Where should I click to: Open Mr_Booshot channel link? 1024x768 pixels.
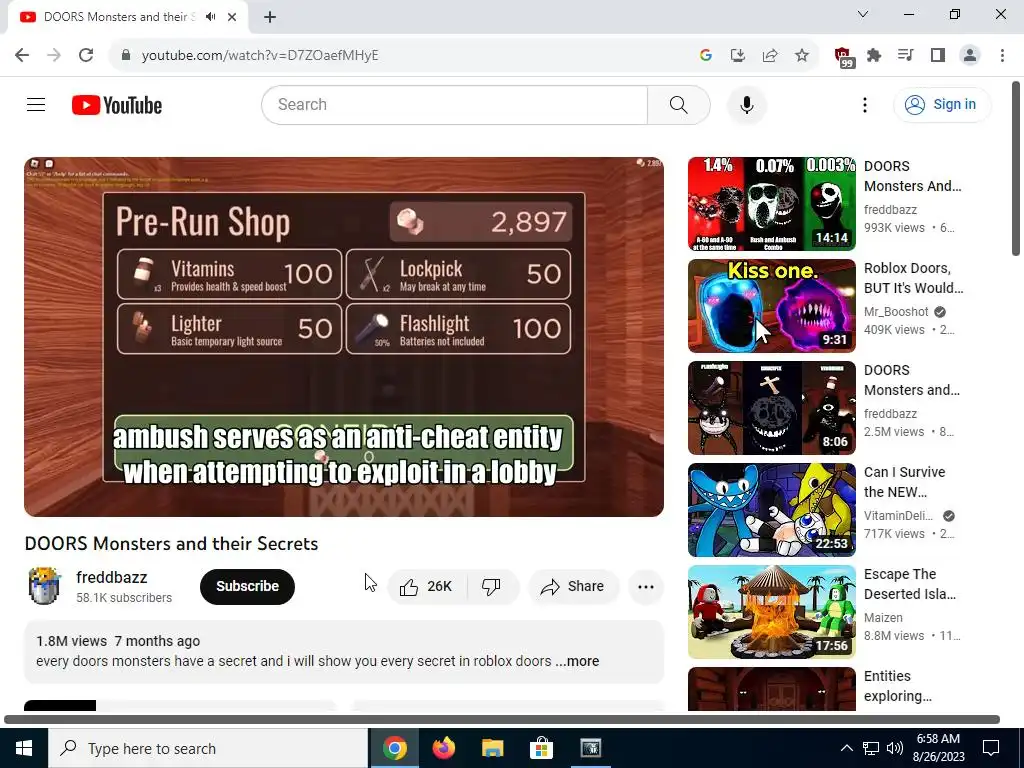point(895,312)
